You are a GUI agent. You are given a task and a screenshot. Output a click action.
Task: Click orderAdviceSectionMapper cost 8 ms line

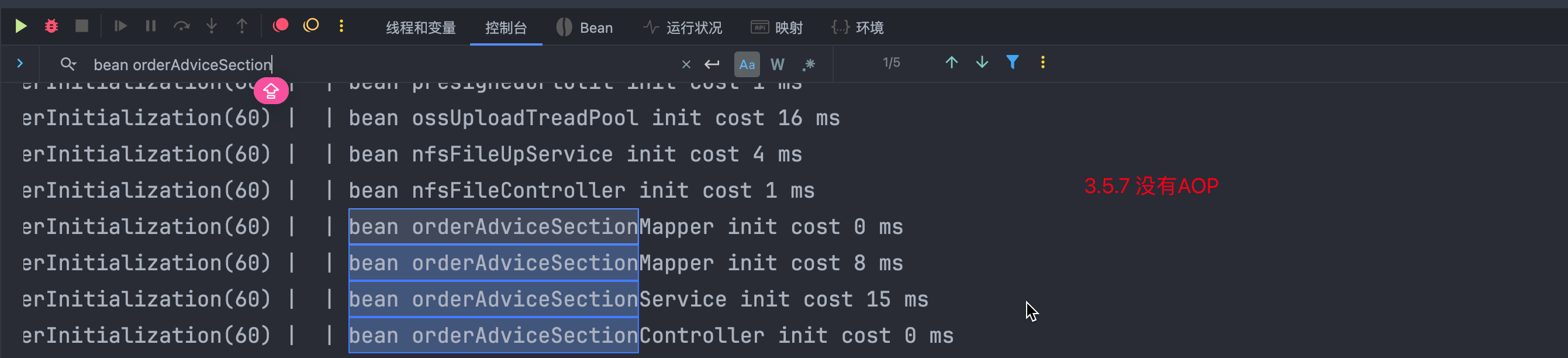462,263
